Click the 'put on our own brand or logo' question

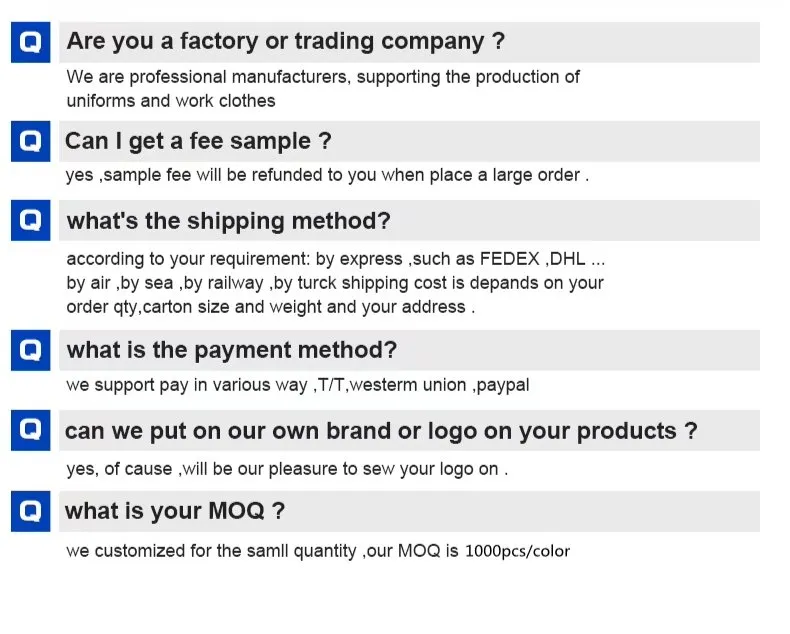tap(380, 432)
